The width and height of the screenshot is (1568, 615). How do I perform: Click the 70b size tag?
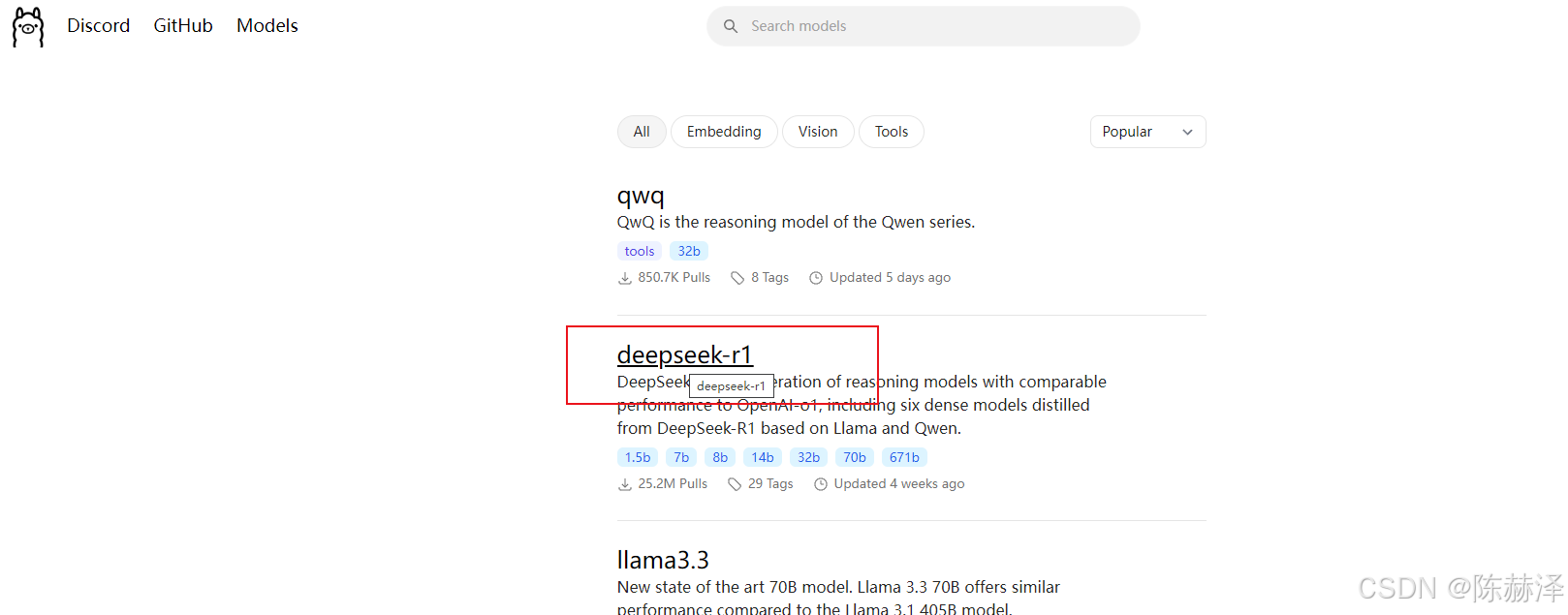point(855,457)
